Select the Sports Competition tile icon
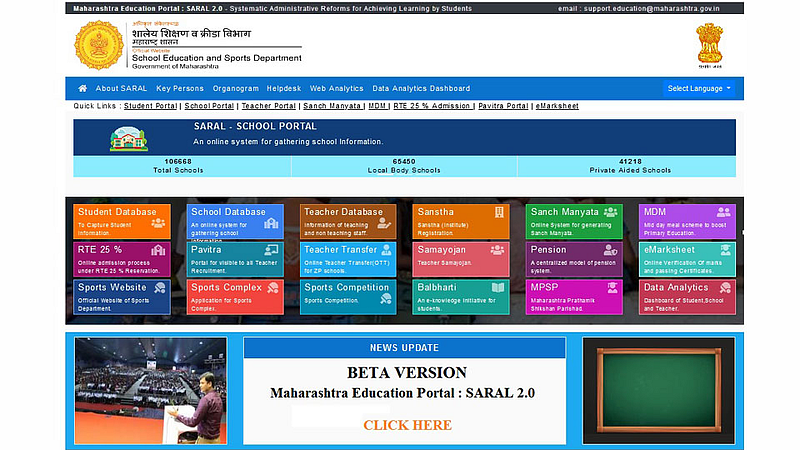This screenshot has width=800, height=450. click(386, 299)
